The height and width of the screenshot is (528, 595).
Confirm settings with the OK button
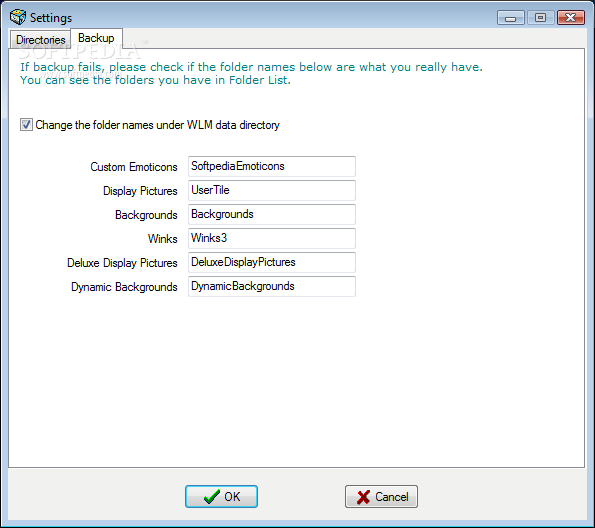pyautogui.click(x=221, y=496)
